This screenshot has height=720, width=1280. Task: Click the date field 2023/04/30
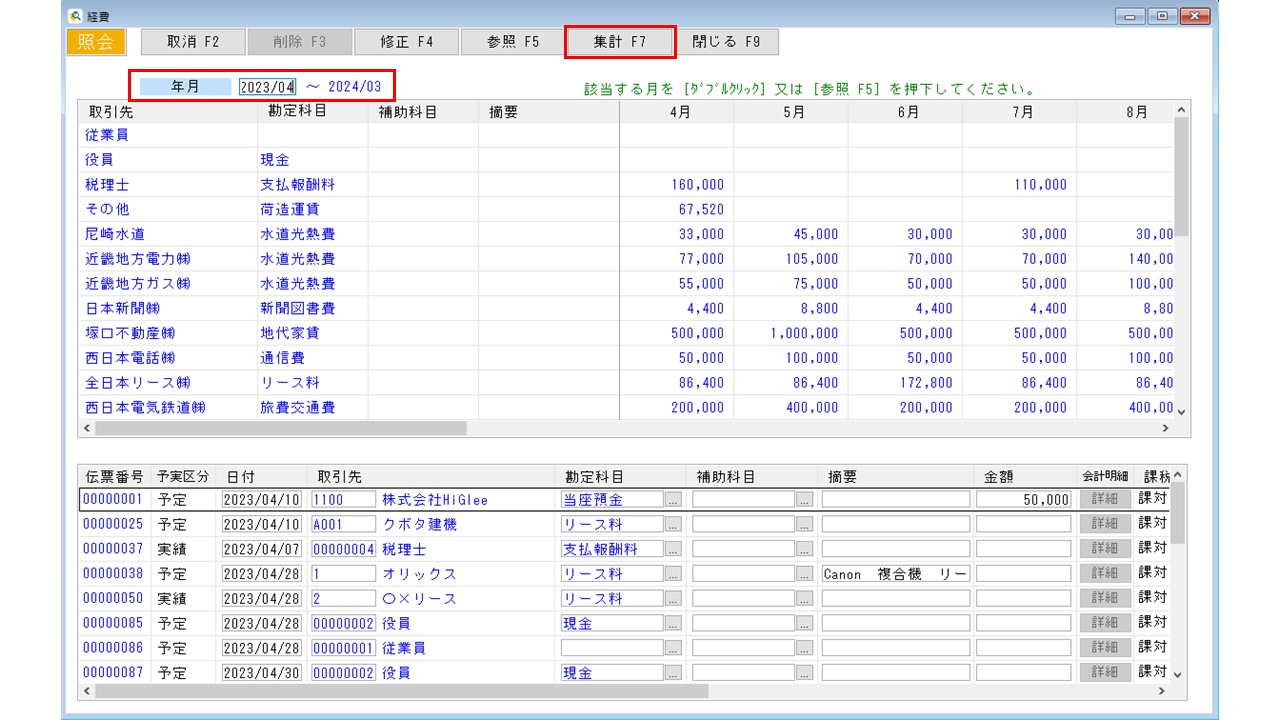pyautogui.click(x=262, y=673)
